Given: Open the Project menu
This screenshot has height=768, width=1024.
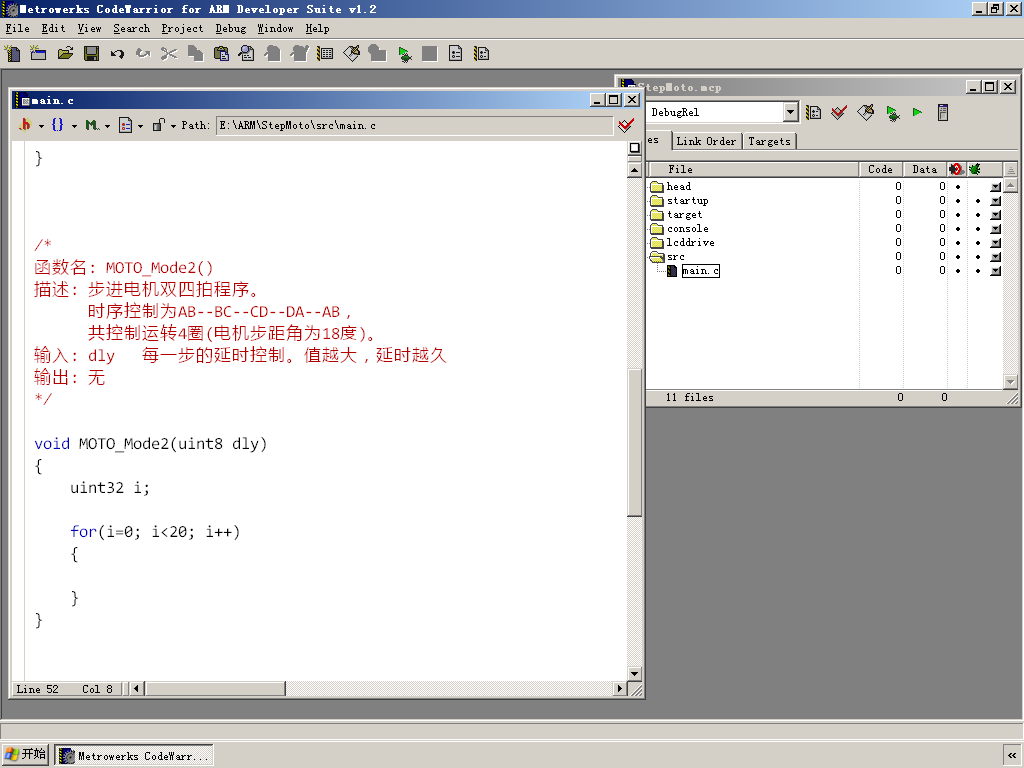Looking at the screenshot, I should click(x=182, y=29).
